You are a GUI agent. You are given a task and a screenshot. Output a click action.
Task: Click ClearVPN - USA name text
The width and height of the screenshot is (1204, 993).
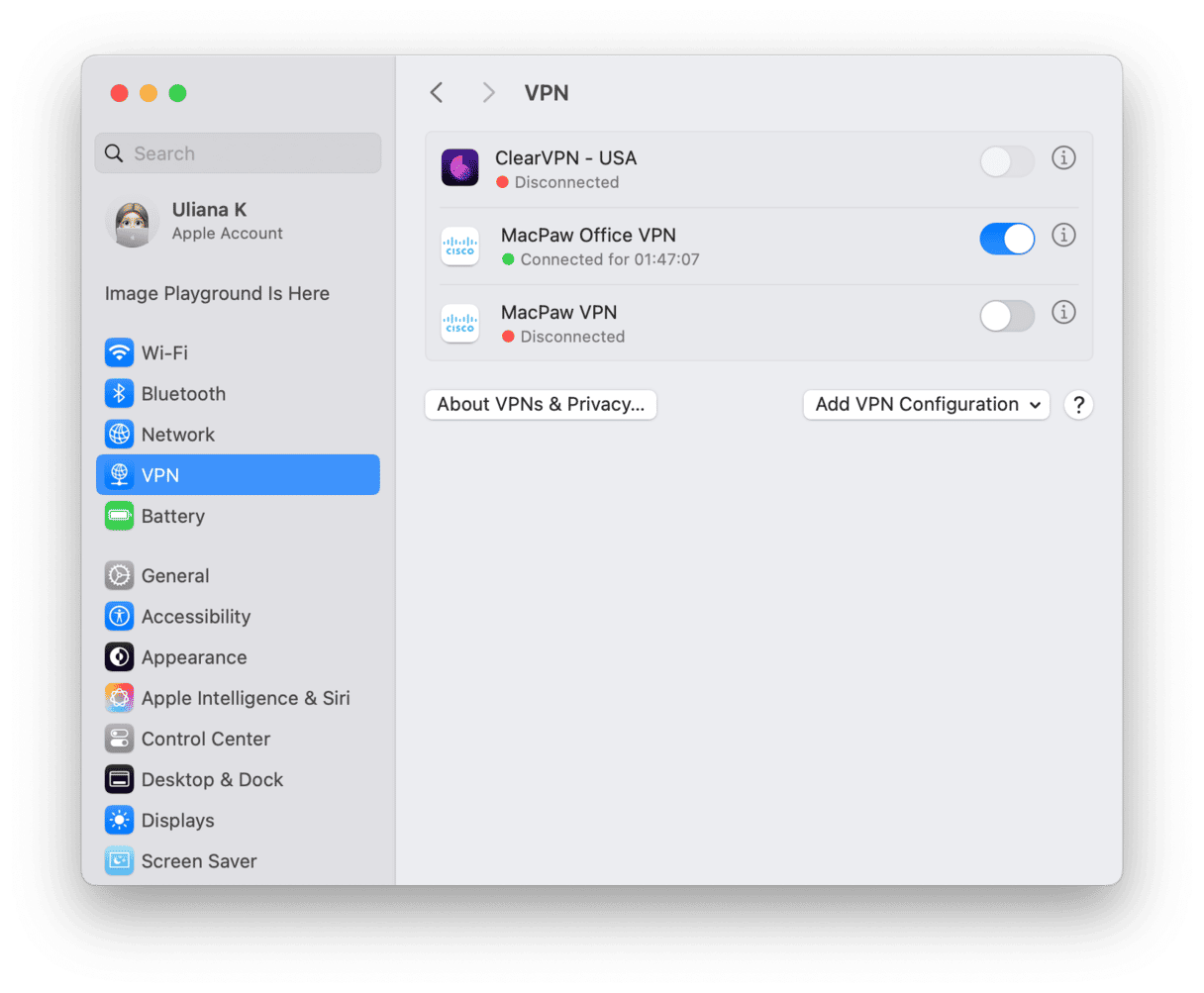(565, 157)
